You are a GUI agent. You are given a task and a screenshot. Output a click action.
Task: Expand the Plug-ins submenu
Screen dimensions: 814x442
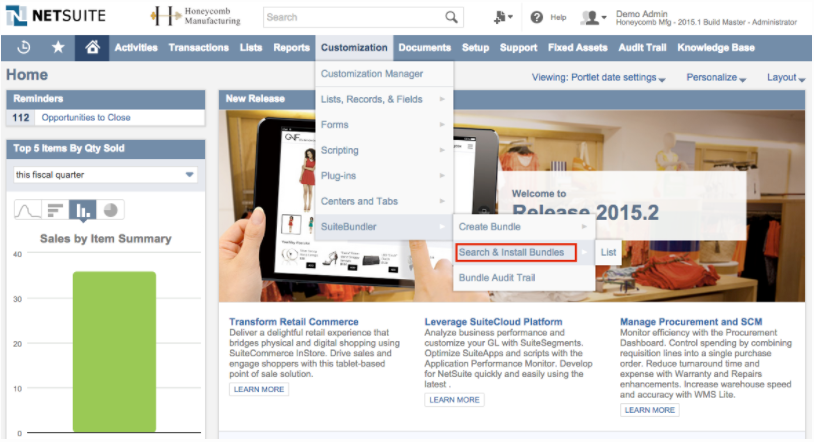point(384,176)
